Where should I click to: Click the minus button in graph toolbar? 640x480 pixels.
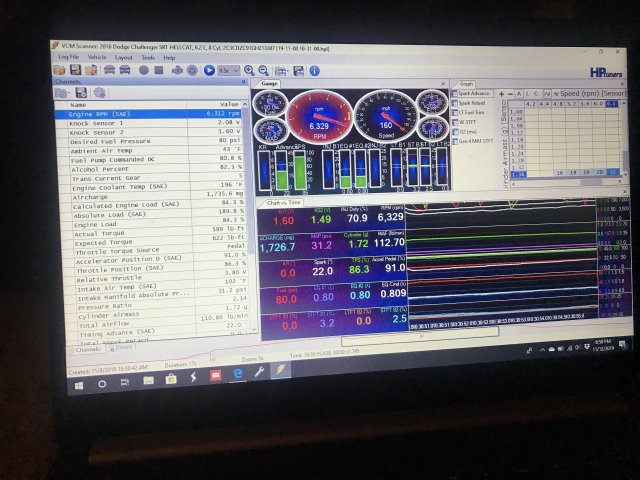click(510, 94)
